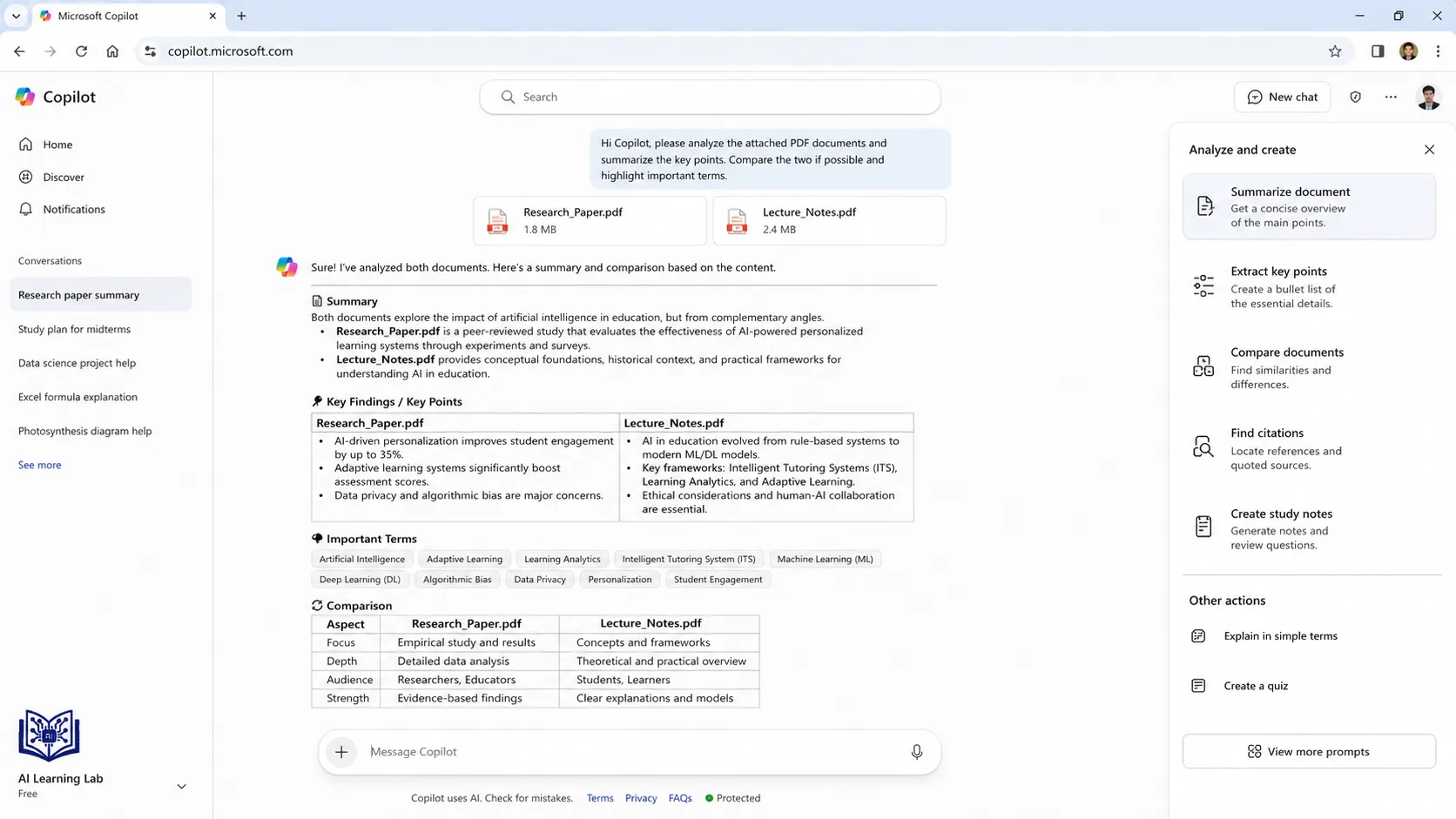
Task: Open the Privacy link
Action: (x=641, y=798)
